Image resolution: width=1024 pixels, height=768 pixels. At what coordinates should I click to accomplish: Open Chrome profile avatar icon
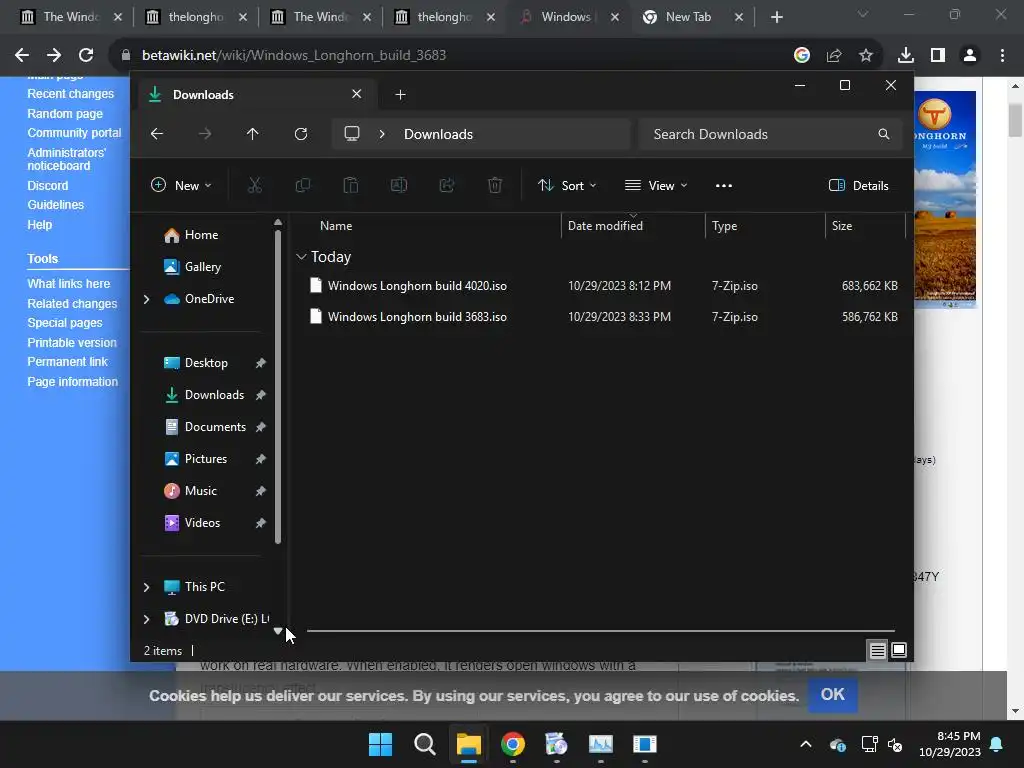[970, 56]
